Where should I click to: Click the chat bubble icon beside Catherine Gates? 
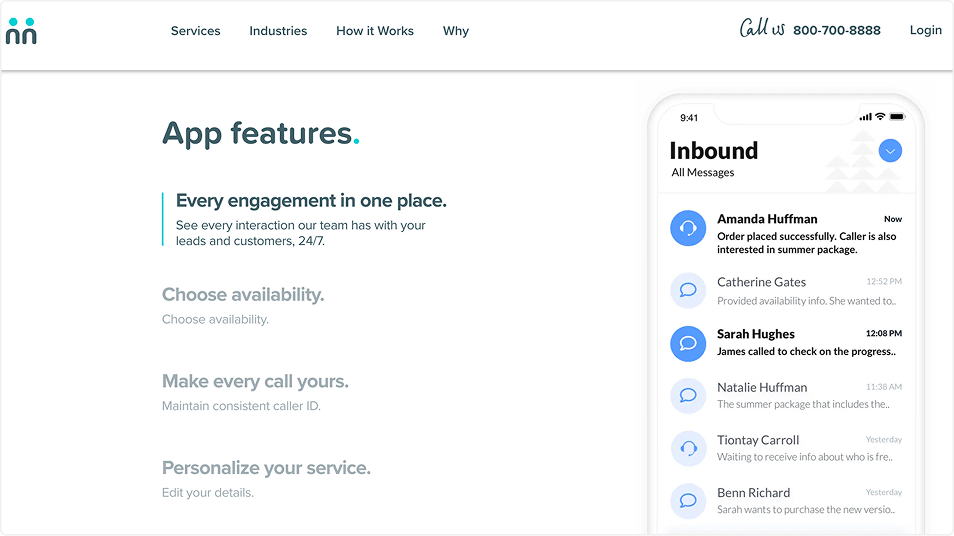(x=688, y=290)
